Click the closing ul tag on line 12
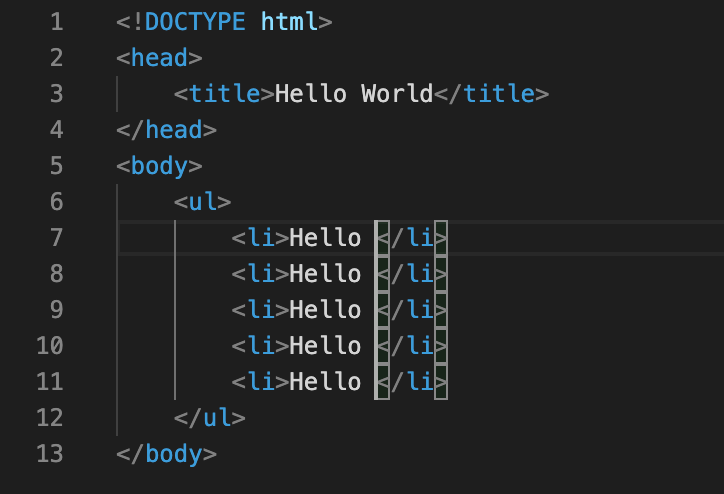The width and height of the screenshot is (724, 494). pyautogui.click(x=209, y=417)
